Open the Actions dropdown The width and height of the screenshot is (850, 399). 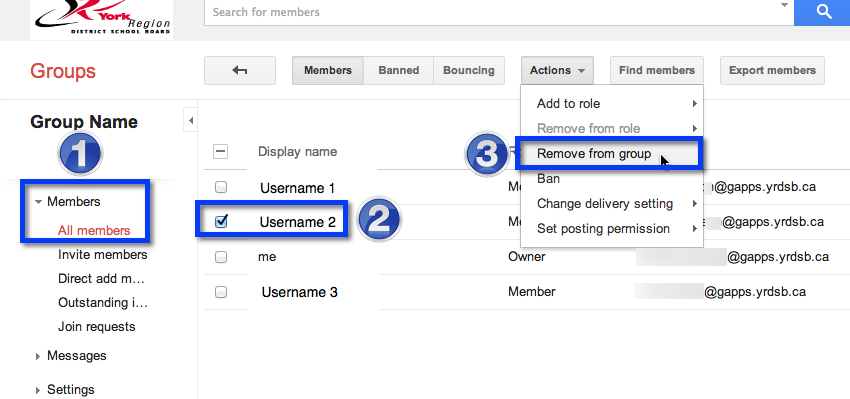(557, 70)
